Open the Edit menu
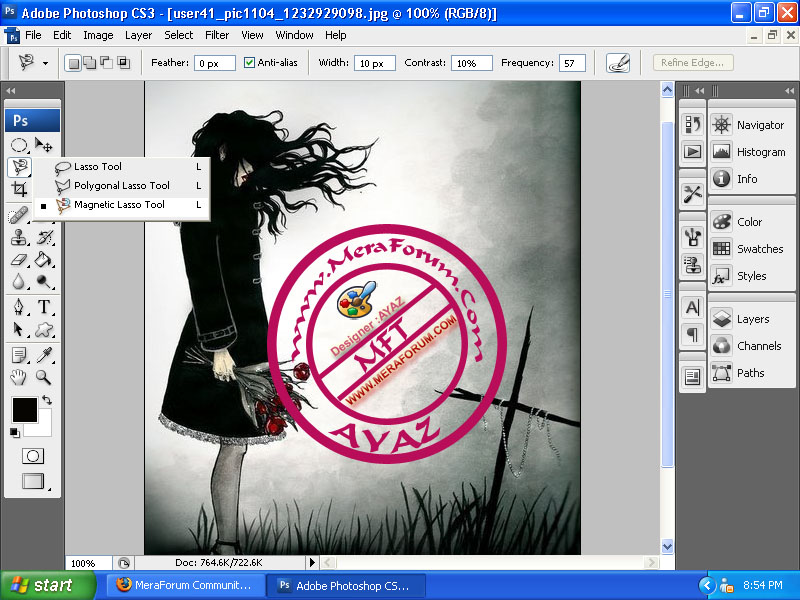Viewport: 800px width, 600px height. click(x=62, y=35)
